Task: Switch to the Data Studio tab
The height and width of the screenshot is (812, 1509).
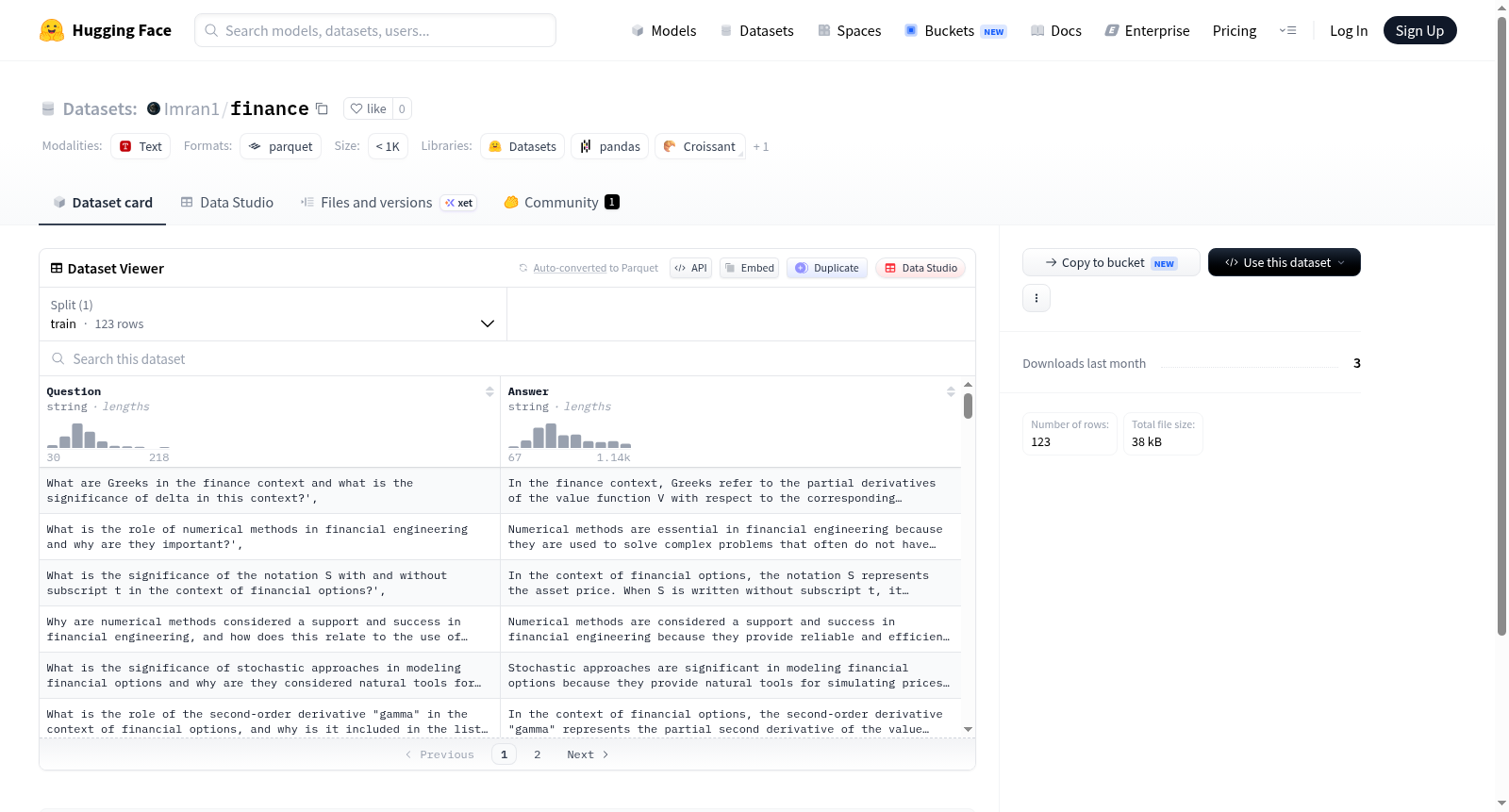Action: coord(227,202)
